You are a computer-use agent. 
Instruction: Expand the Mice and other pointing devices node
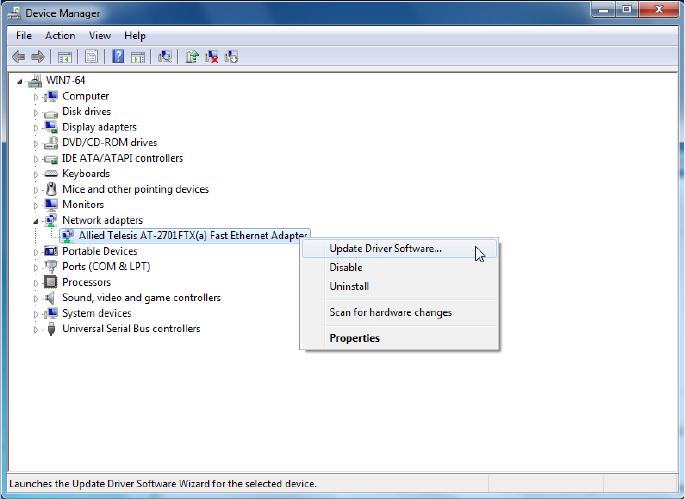(36, 190)
